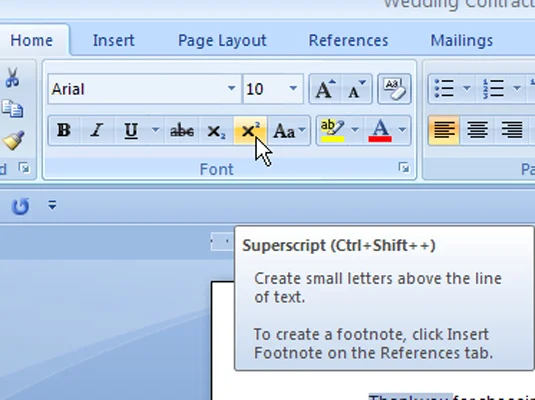The height and width of the screenshot is (400, 535).
Task: Switch to the Insert tab
Action: (x=114, y=40)
